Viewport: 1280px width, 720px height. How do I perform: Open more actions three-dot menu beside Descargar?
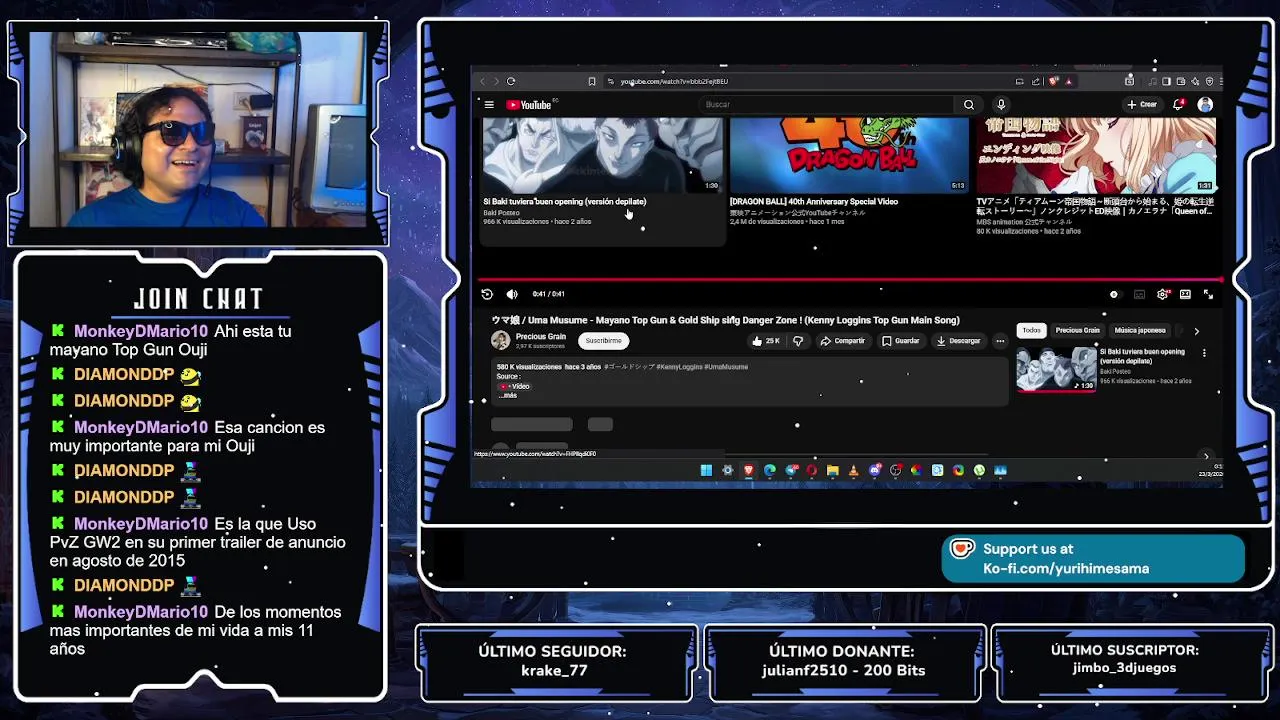pos(1000,341)
